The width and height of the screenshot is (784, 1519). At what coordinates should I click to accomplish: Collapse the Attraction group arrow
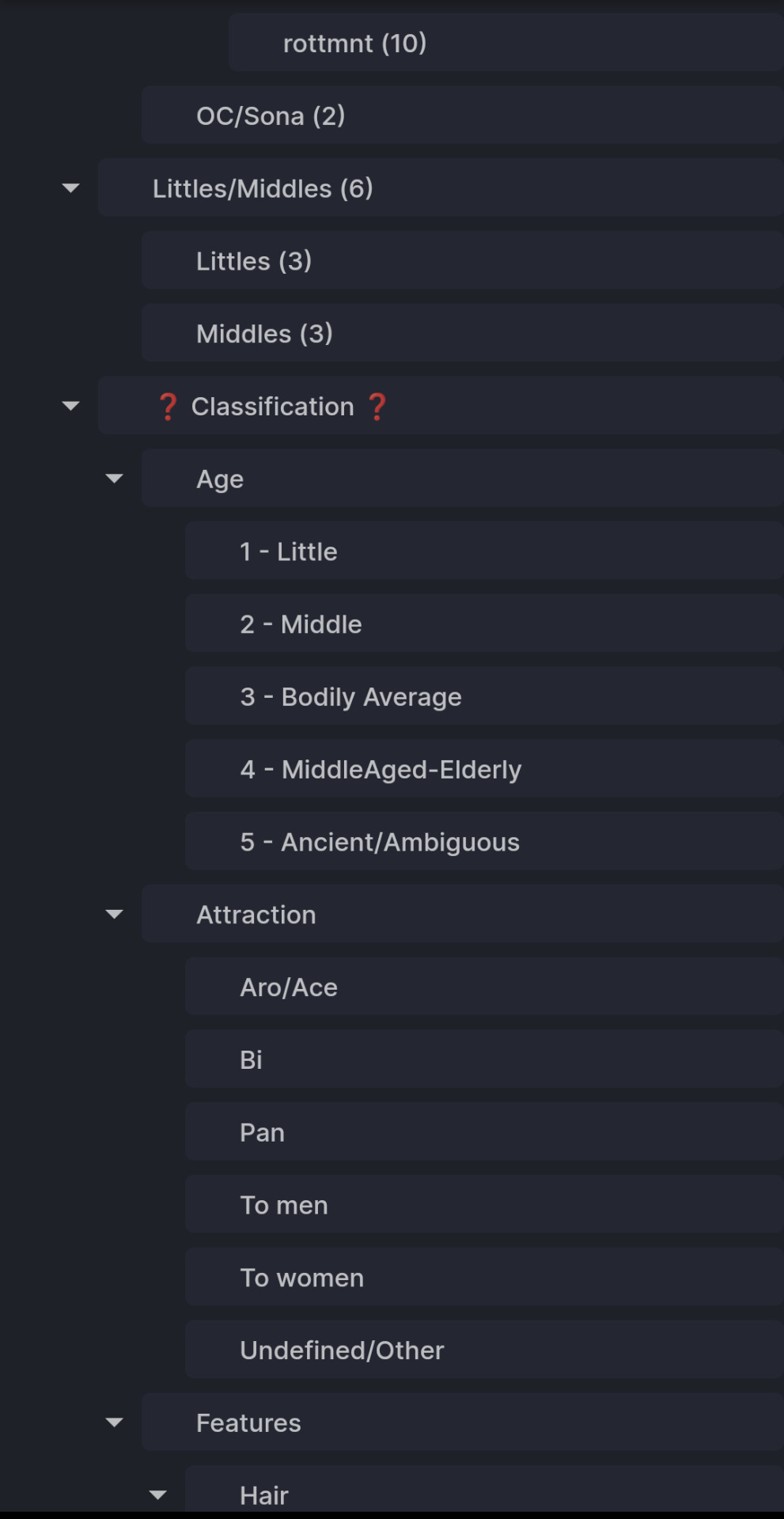[x=114, y=915]
